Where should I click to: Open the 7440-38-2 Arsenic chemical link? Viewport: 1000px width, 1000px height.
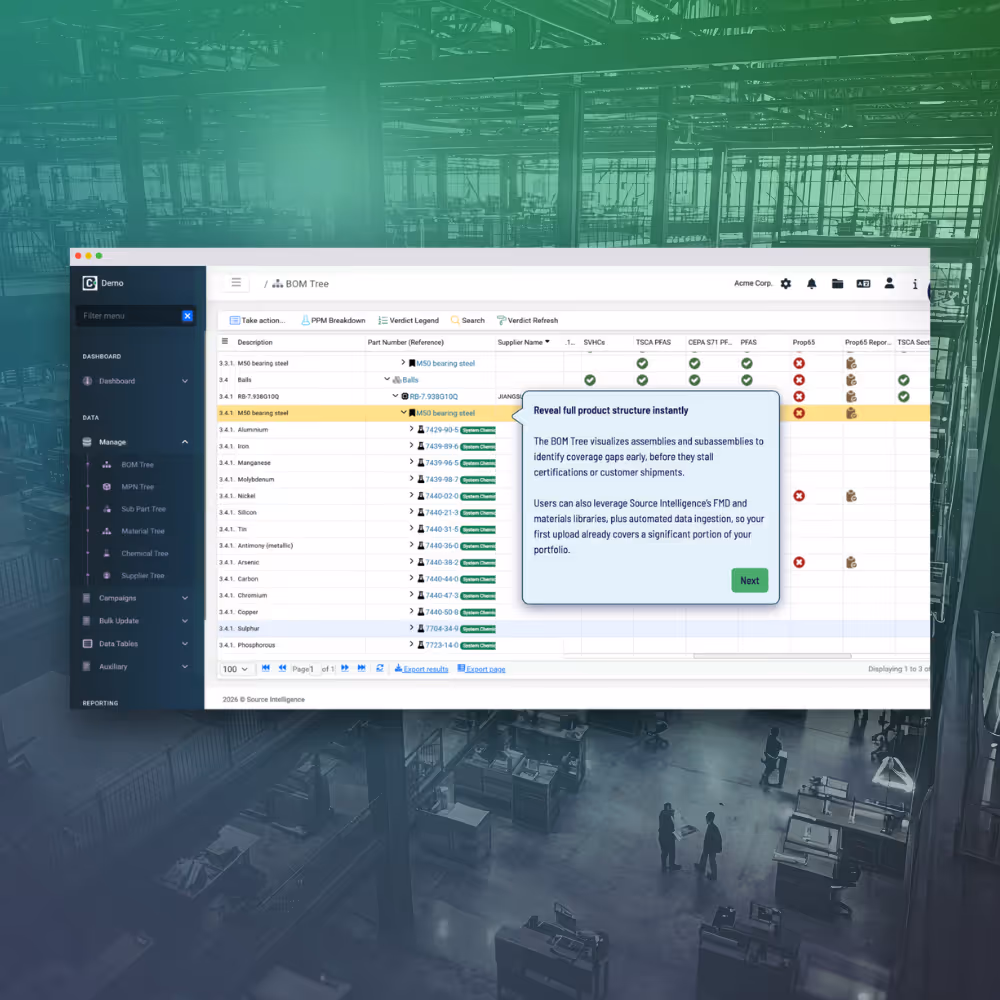pyautogui.click(x=441, y=562)
